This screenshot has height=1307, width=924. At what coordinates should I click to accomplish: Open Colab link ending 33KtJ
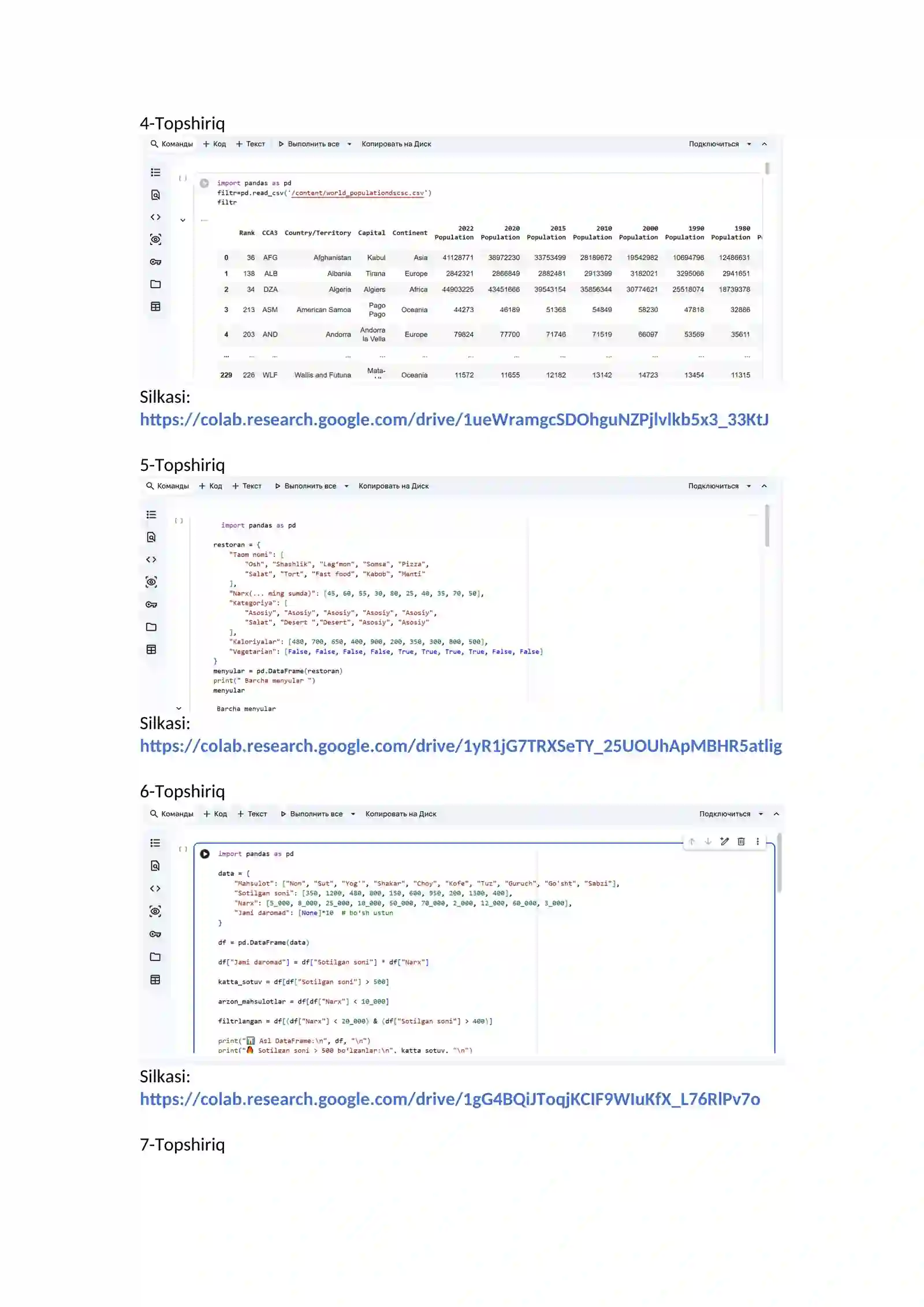454,420
